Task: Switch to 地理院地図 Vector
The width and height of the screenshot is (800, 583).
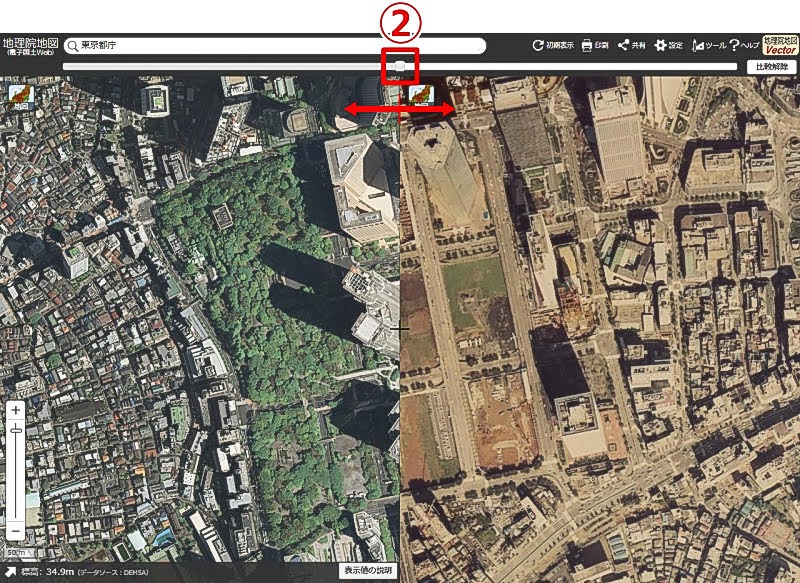Action: pos(781,45)
